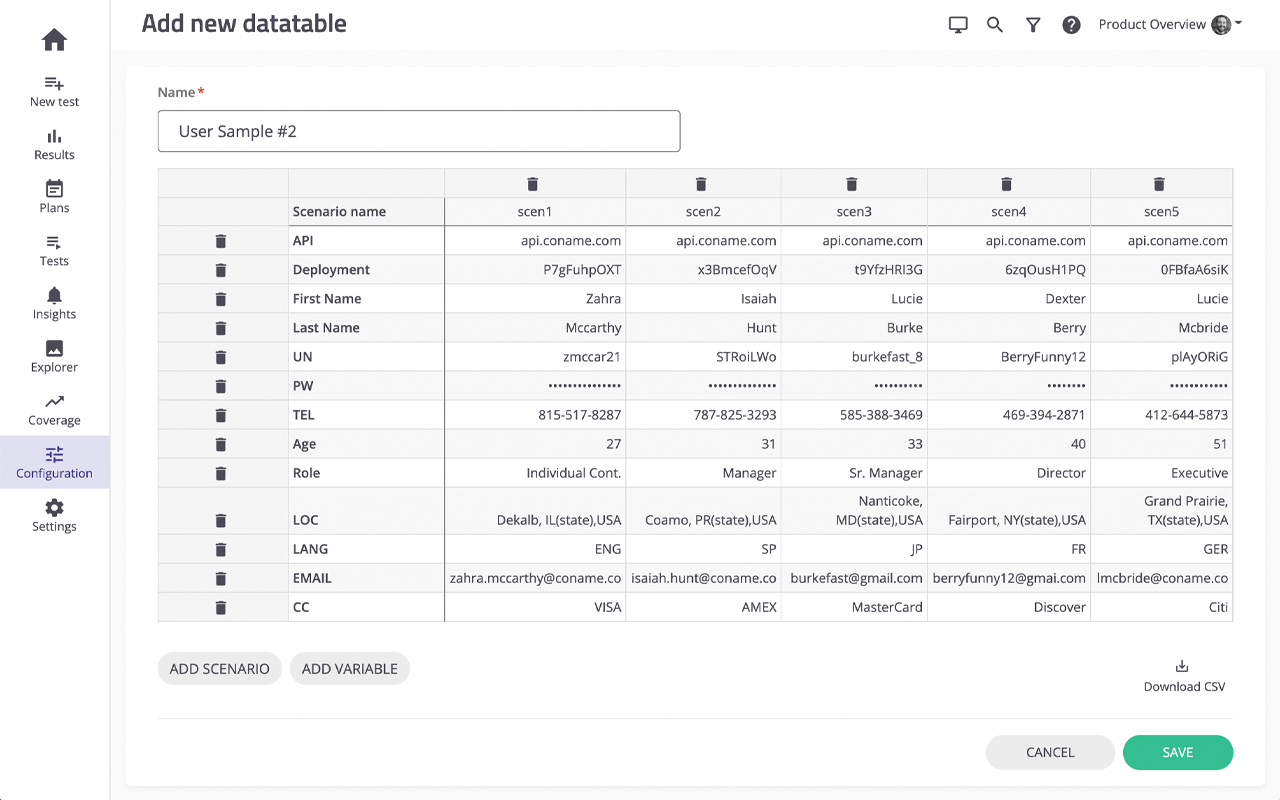Delete the scen3 scenario column
The image size is (1280, 800).
tap(852, 183)
